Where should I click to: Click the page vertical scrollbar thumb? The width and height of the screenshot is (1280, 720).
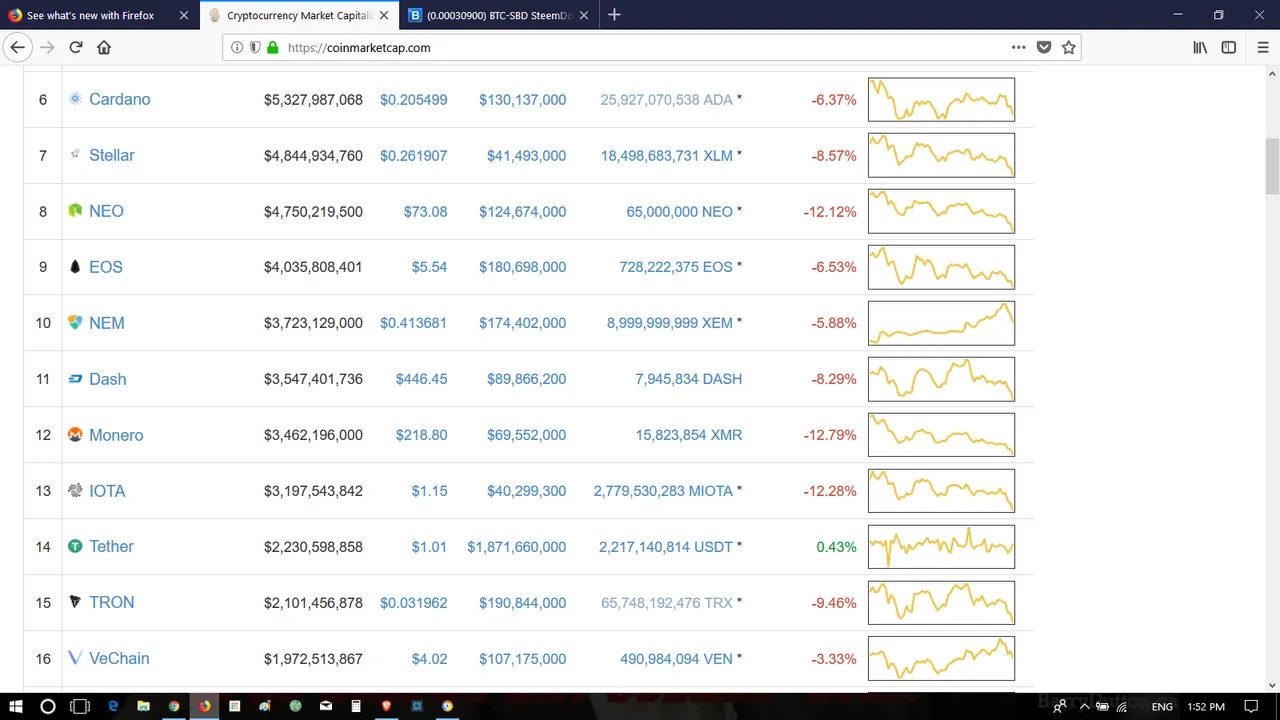pyautogui.click(x=1272, y=167)
